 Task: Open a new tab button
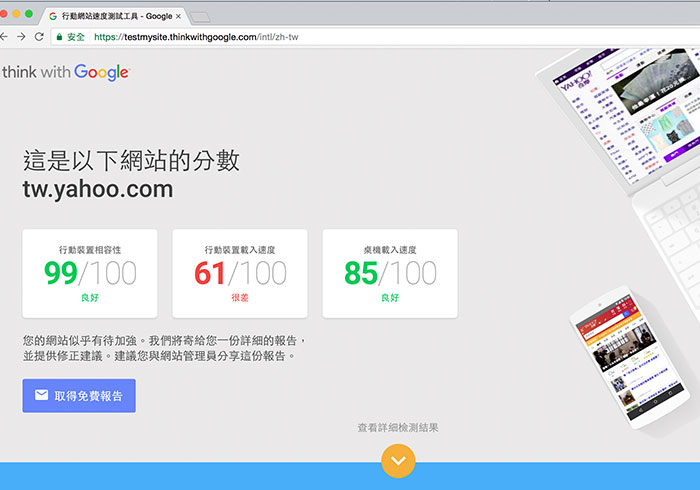point(200,17)
